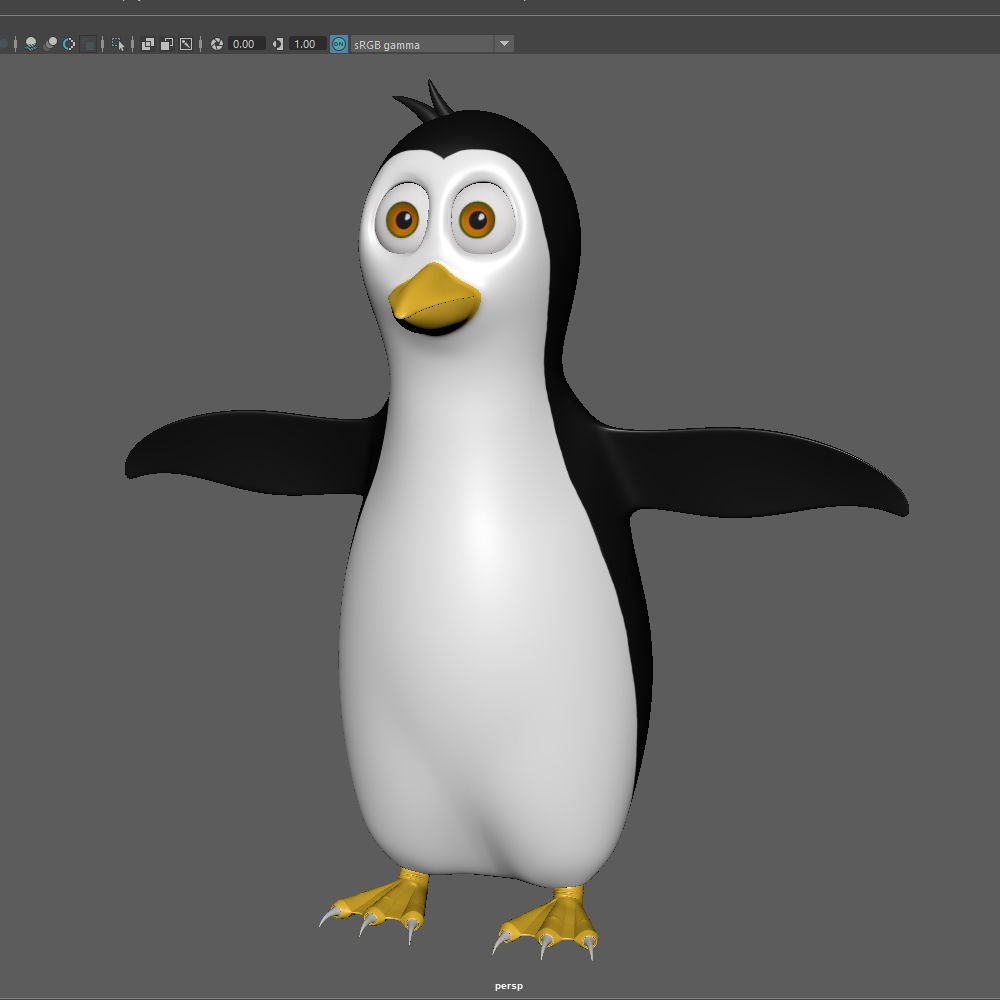
Task: Select the penguin's yellow beak in viewport
Action: point(434,297)
